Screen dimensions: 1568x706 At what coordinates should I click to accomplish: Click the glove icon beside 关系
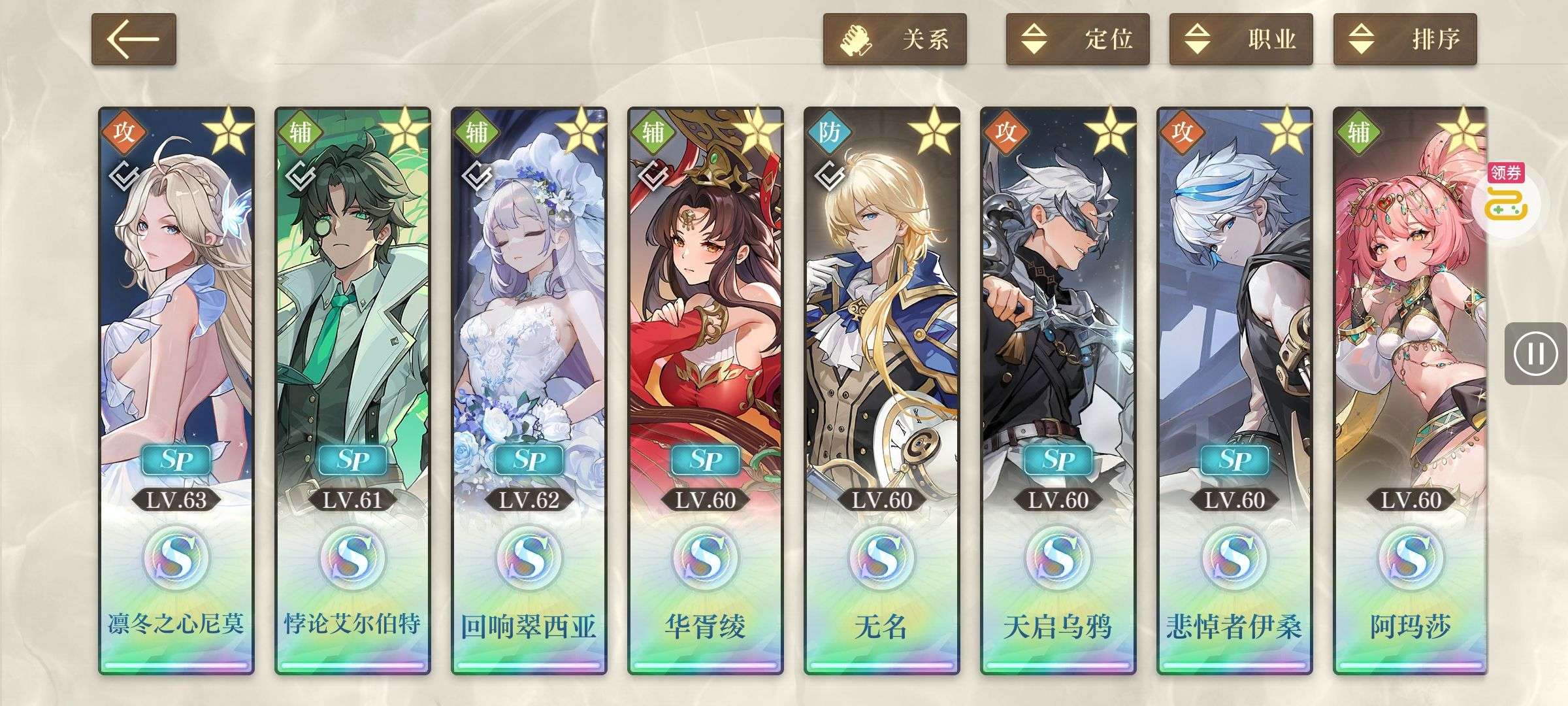click(x=856, y=40)
